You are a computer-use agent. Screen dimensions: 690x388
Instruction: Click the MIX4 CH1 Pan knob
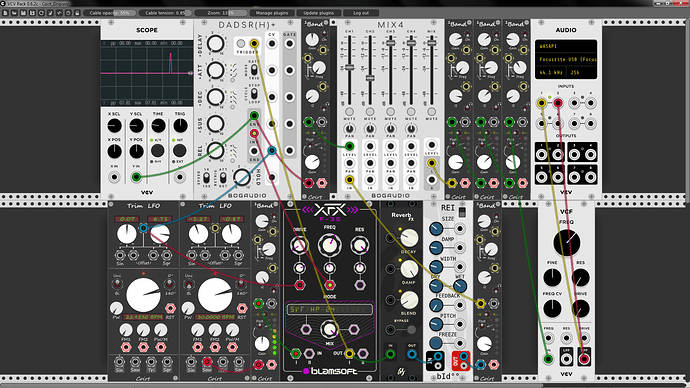[x=349, y=129]
